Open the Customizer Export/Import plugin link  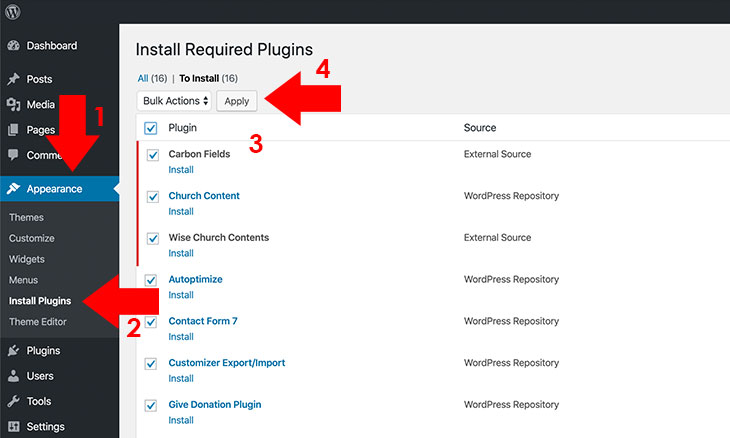coord(227,363)
